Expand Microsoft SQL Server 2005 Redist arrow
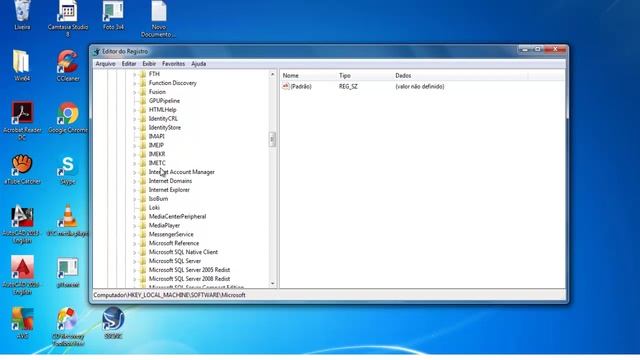 (x=135, y=270)
